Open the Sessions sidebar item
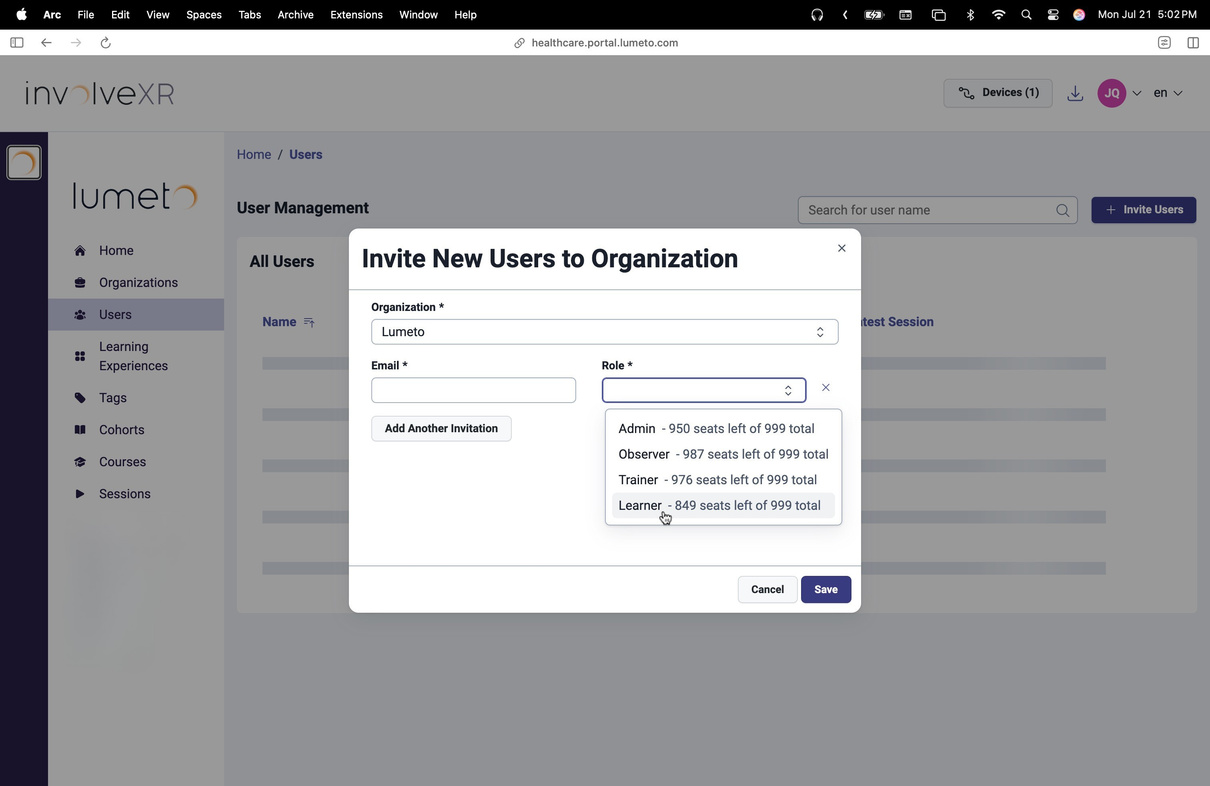1210x786 pixels. (x=136, y=494)
